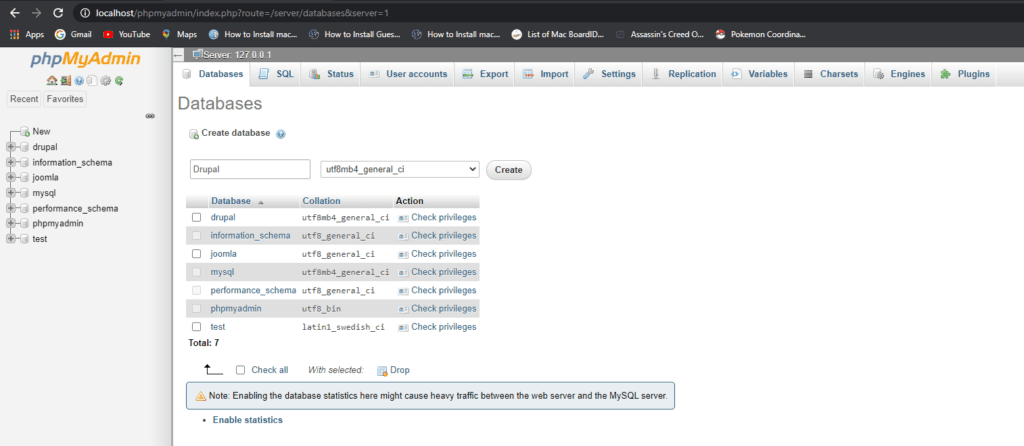Click the Recent button in sidebar
The image size is (1024, 446).
(24, 99)
